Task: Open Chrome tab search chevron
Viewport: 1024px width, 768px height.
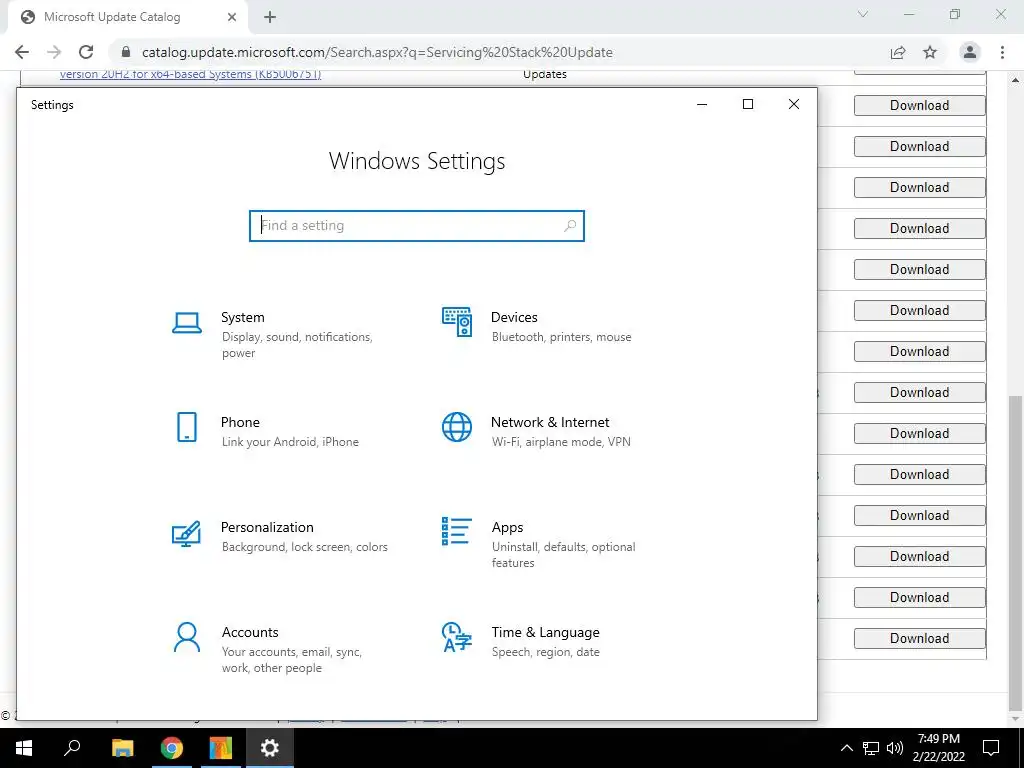Action: [863, 14]
